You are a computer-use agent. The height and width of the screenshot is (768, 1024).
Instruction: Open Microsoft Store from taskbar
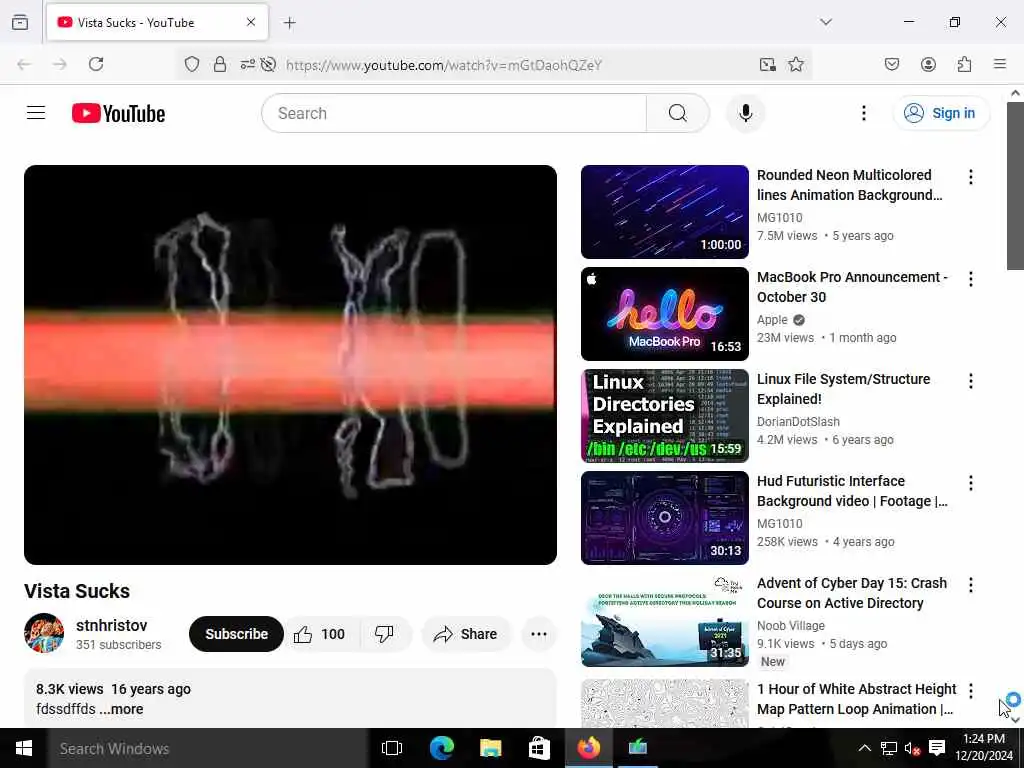tap(539, 748)
